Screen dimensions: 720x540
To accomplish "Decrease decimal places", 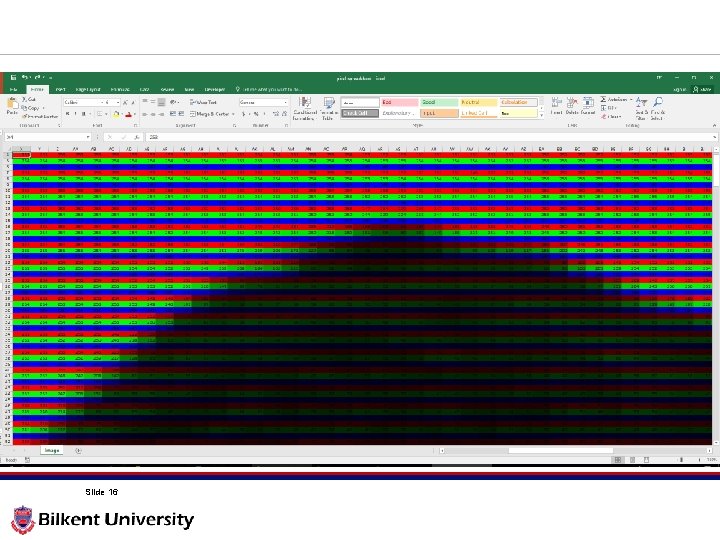I will [x=284, y=114].
